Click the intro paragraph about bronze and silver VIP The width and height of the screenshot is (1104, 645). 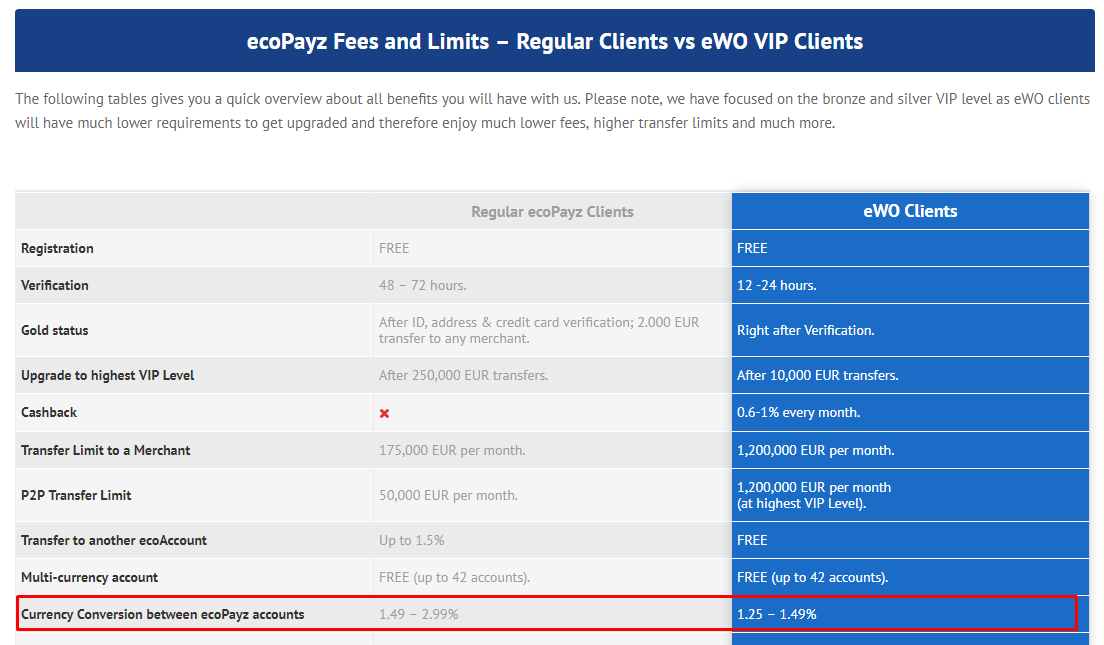(x=553, y=111)
